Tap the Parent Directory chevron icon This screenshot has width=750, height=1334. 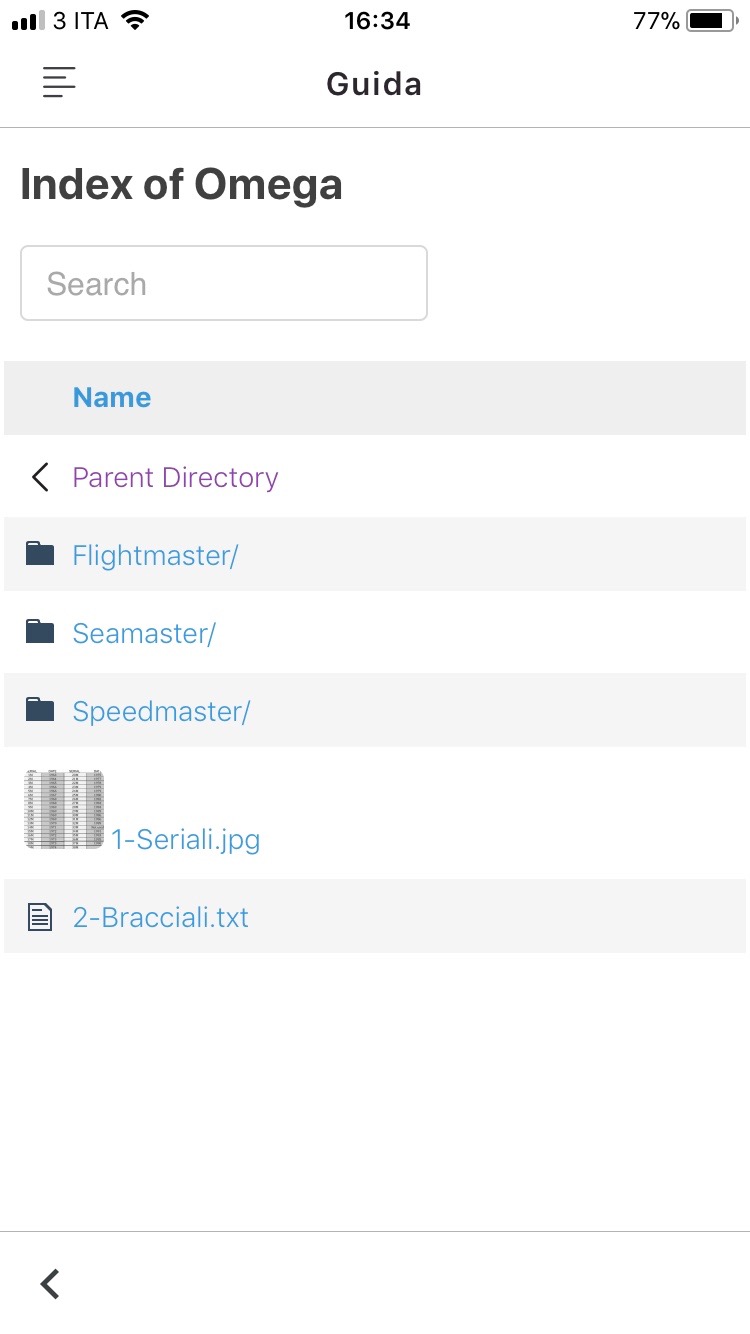tap(40, 477)
